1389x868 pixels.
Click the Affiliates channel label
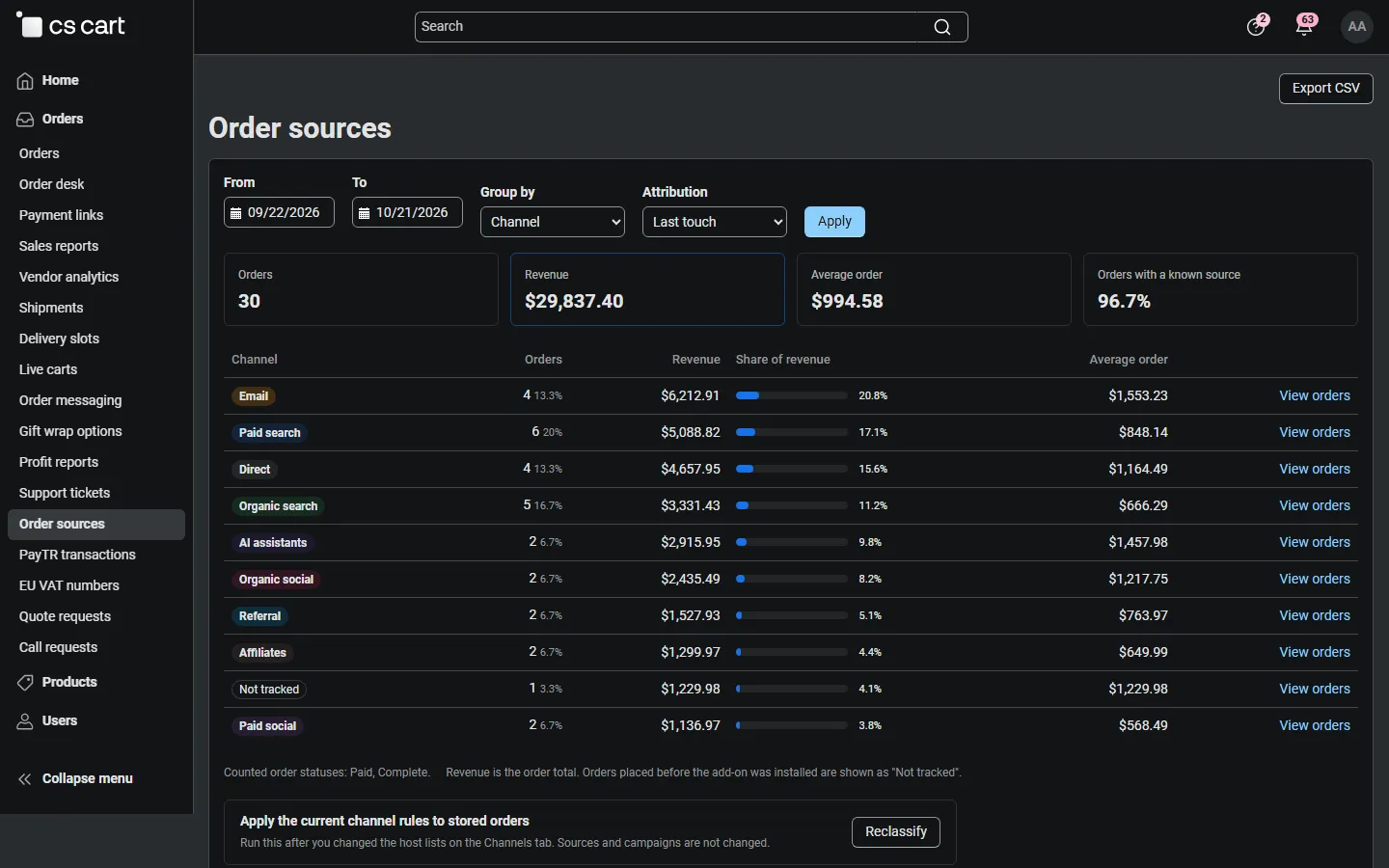262,653
